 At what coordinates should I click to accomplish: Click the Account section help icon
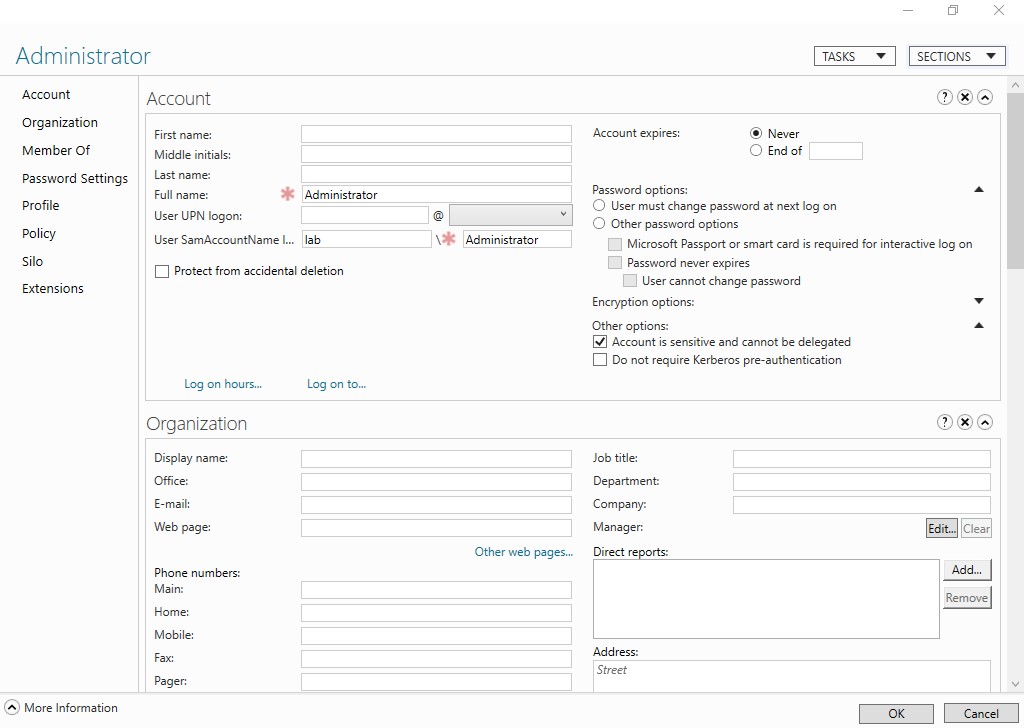point(945,97)
